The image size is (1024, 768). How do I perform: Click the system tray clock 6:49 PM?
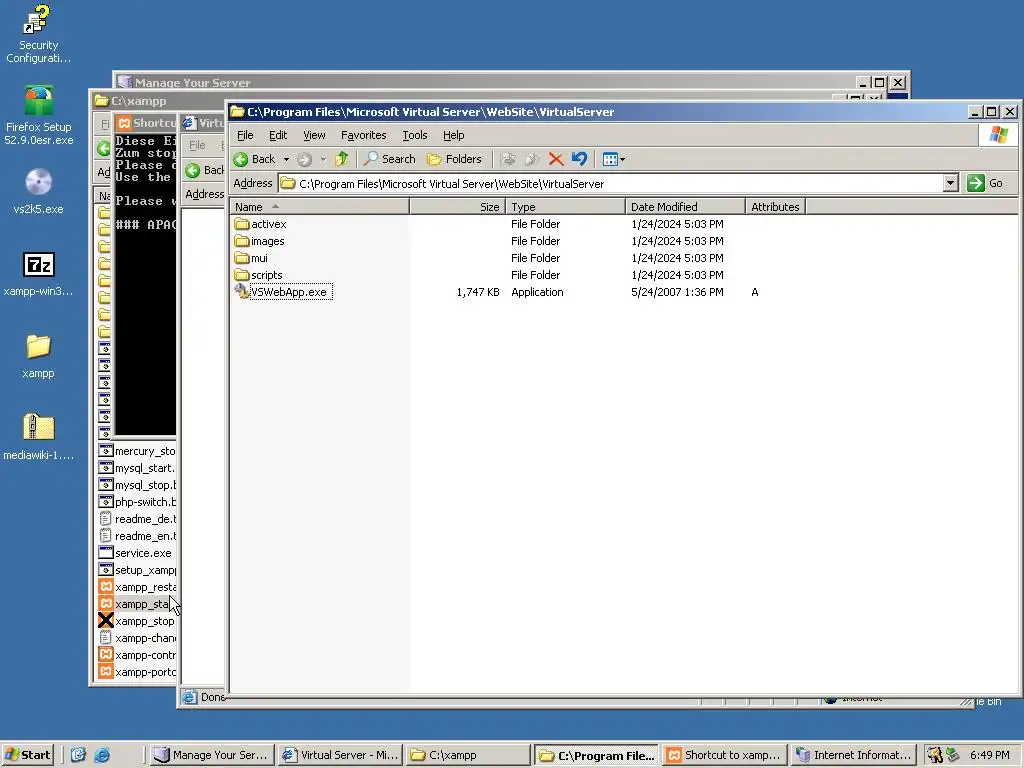tap(989, 755)
